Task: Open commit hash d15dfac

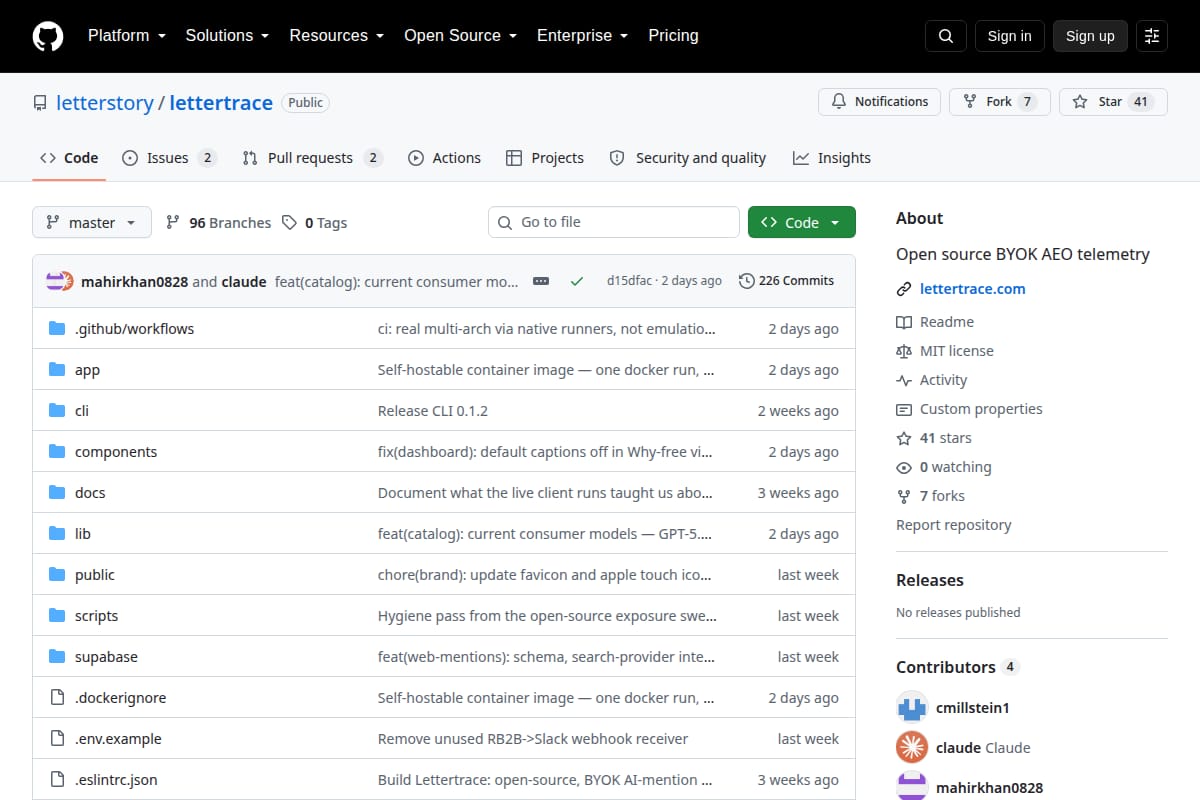Action: coord(630,281)
